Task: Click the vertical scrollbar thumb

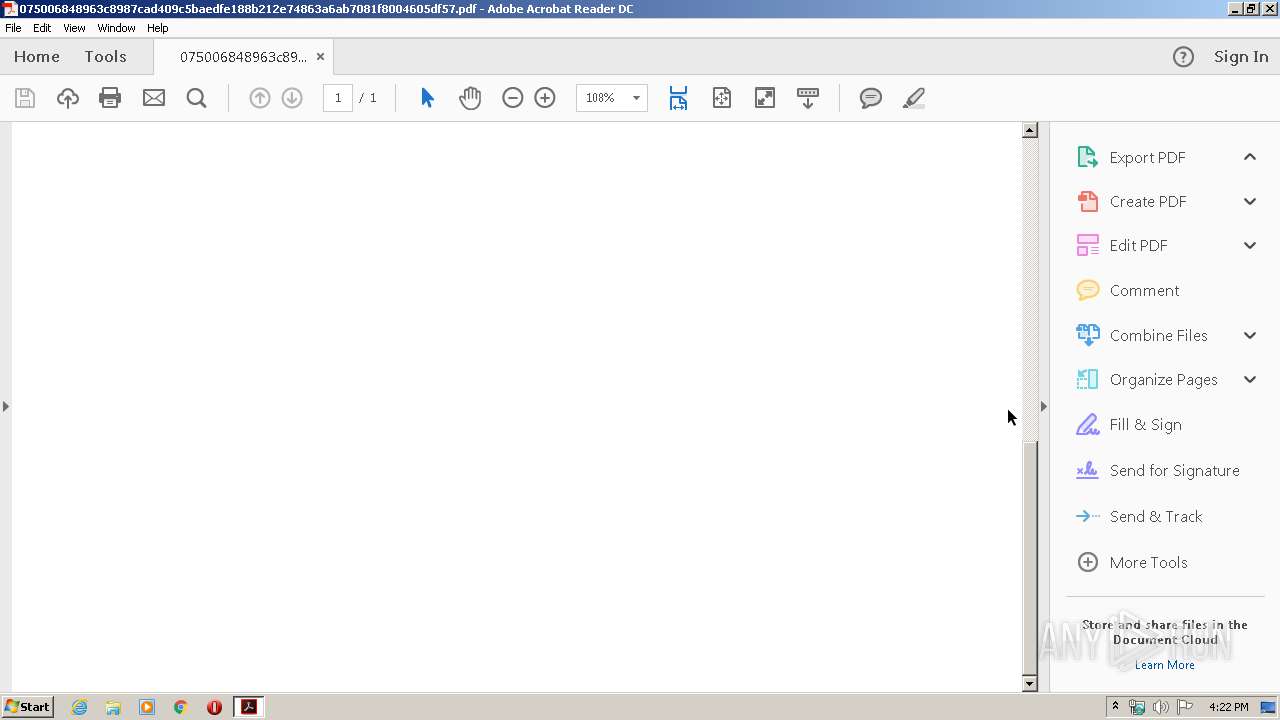Action: (1030, 558)
